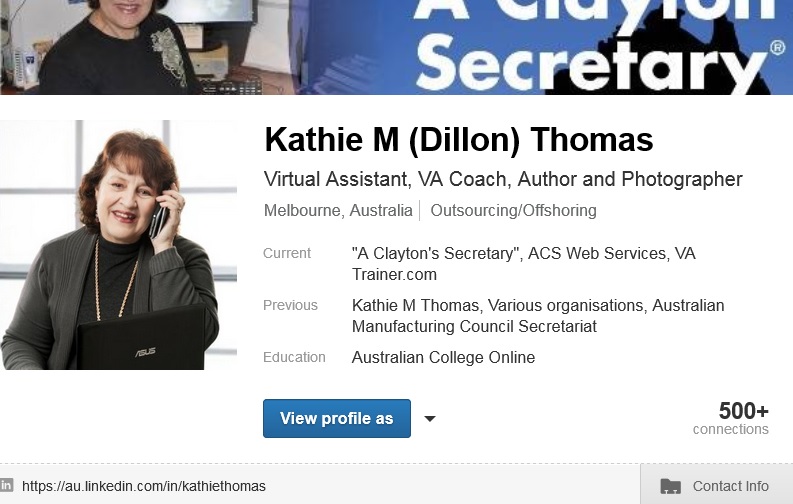Open the View profile as dropdown arrow
The height and width of the screenshot is (504, 793).
click(429, 419)
